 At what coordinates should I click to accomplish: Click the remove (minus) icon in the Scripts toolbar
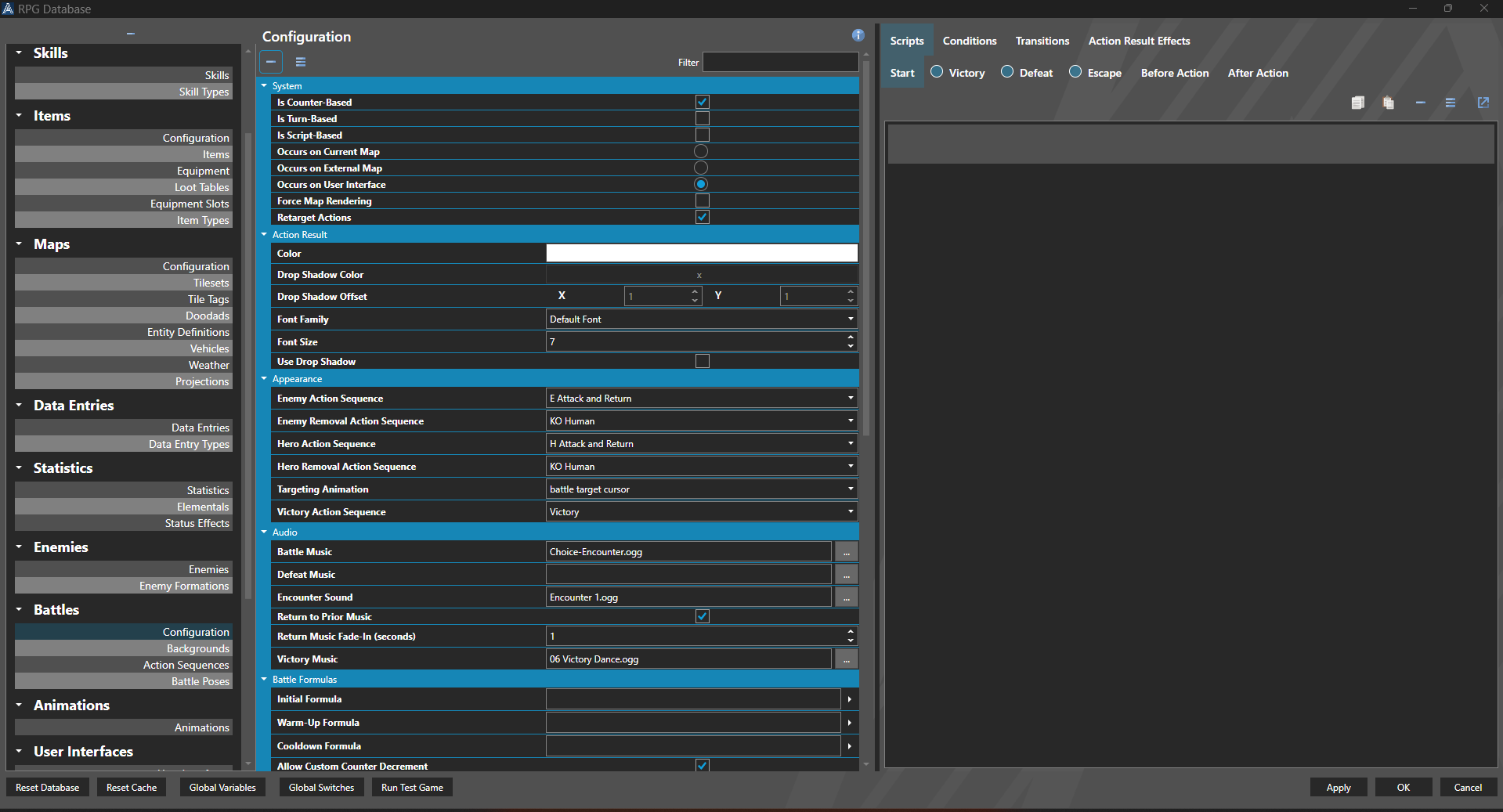[x=1421, y=103]
